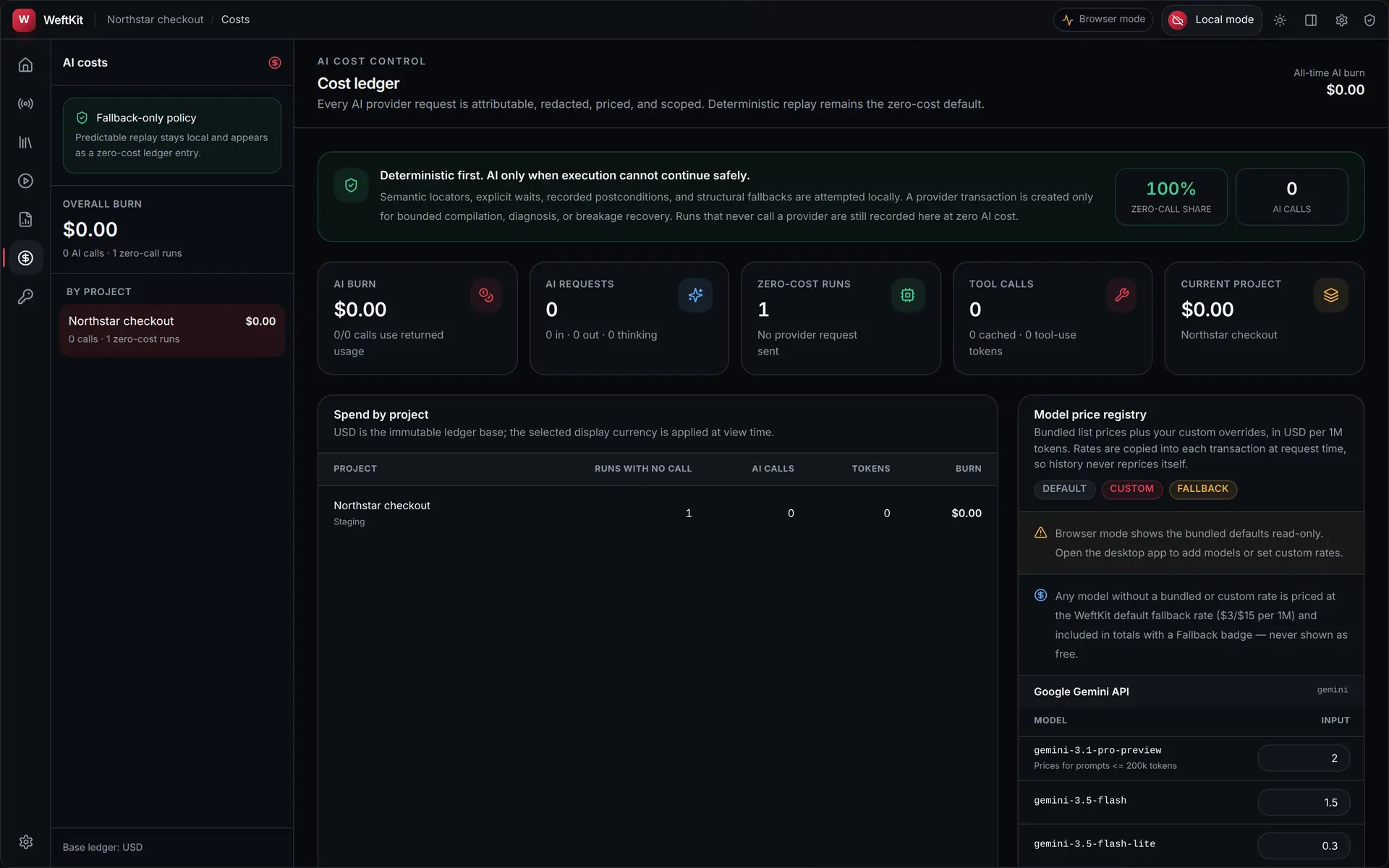Click red dollar icon beside AI costs

pyautogui.click(x=275, y=63)
